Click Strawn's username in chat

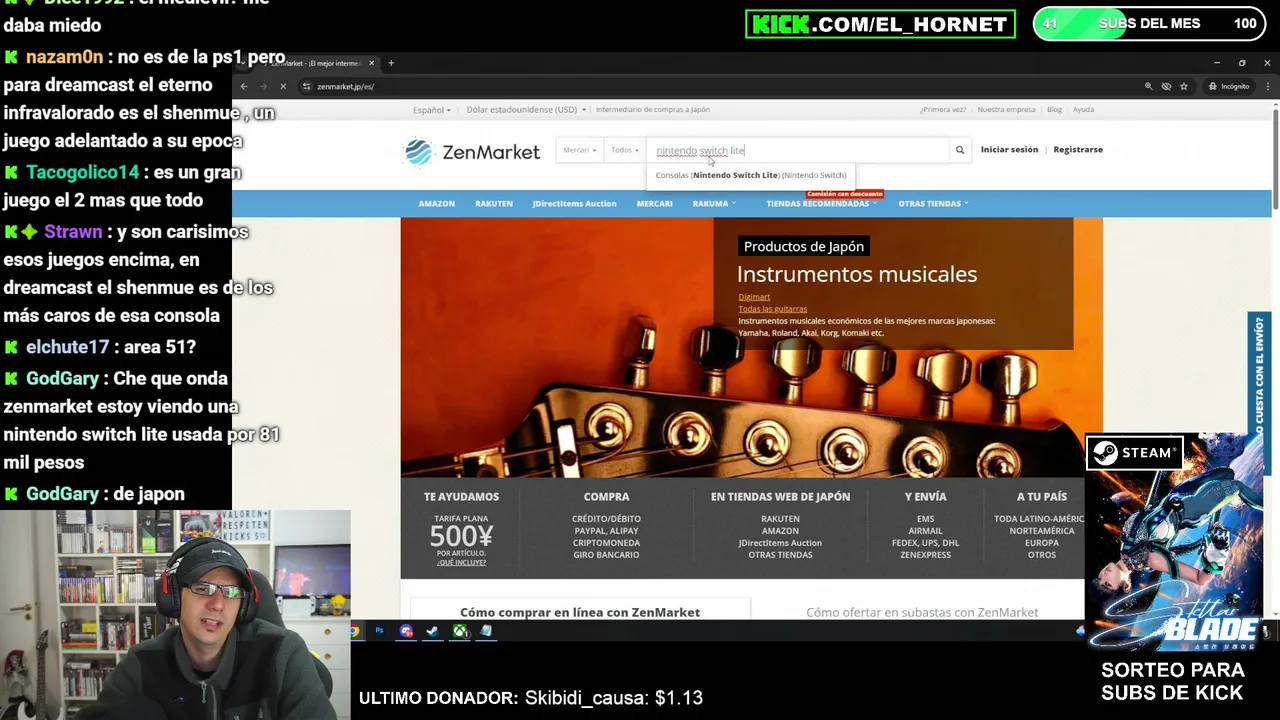[73, 232]
